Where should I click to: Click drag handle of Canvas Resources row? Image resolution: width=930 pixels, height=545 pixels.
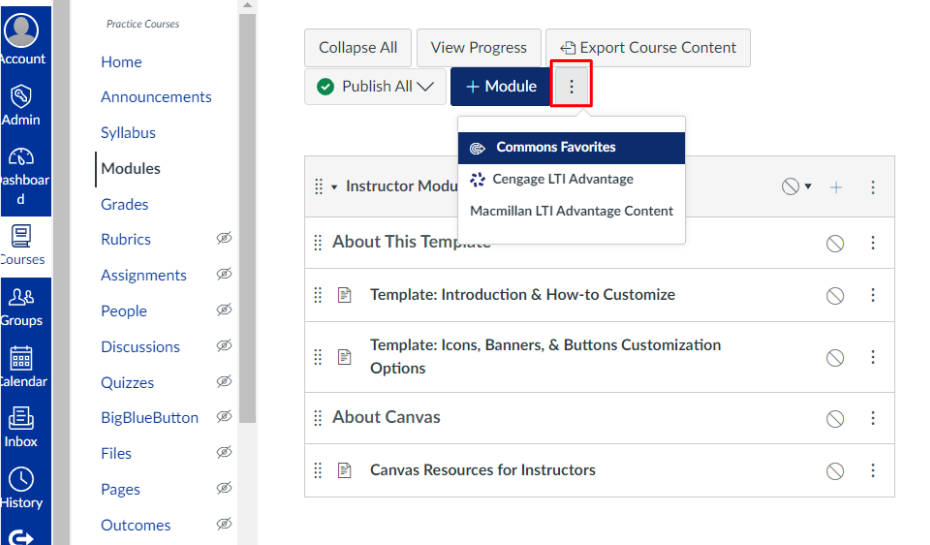click(x=318, y=470)
